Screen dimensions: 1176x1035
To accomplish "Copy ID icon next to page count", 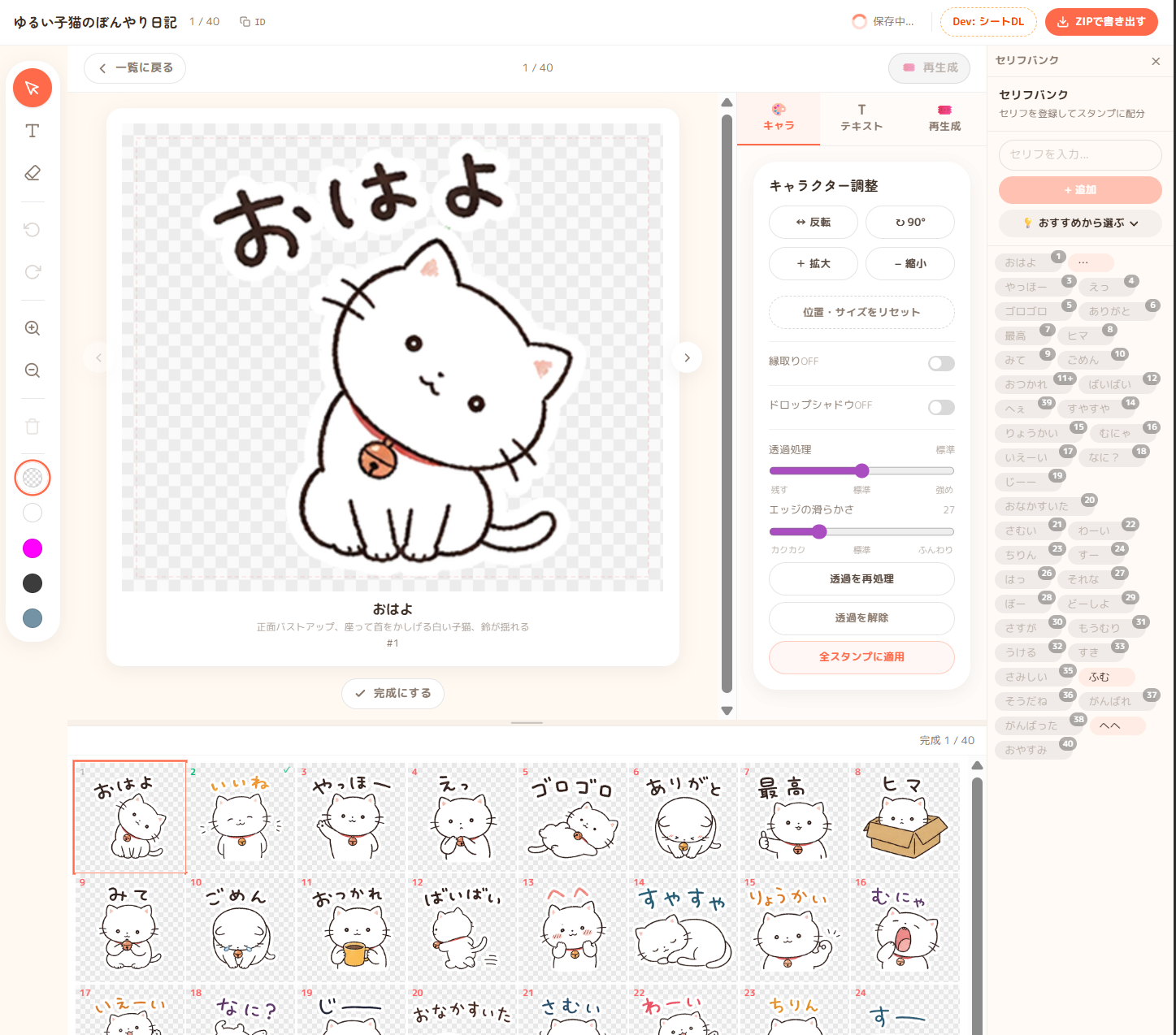I will [253, 22].
